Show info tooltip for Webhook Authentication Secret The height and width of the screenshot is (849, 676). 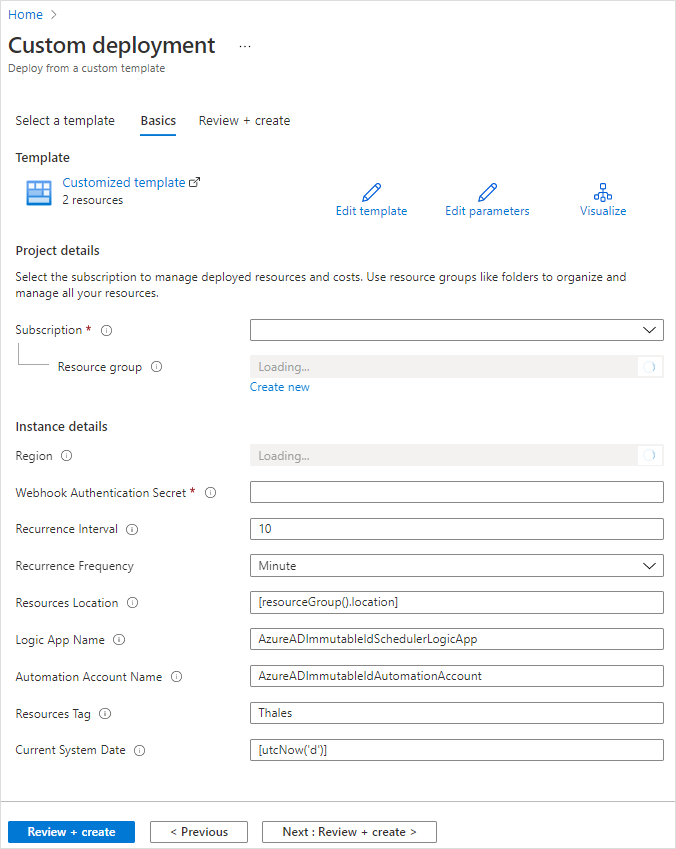click(x=210, y=492)
